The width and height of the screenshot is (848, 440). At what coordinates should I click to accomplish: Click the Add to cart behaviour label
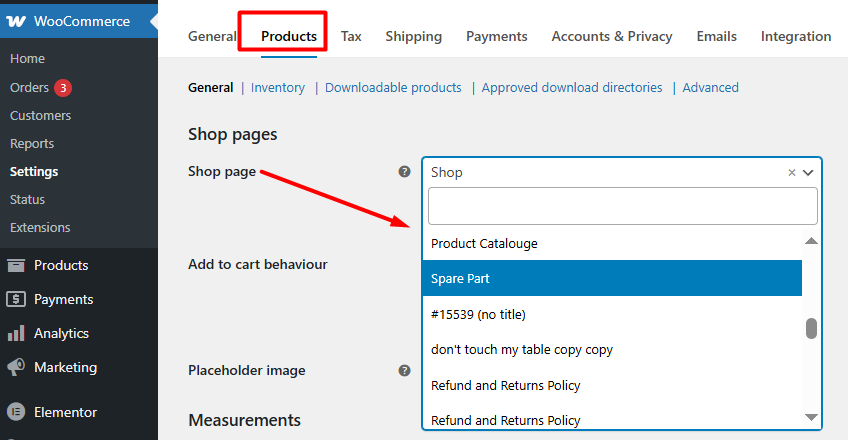[x=257, y=264]
